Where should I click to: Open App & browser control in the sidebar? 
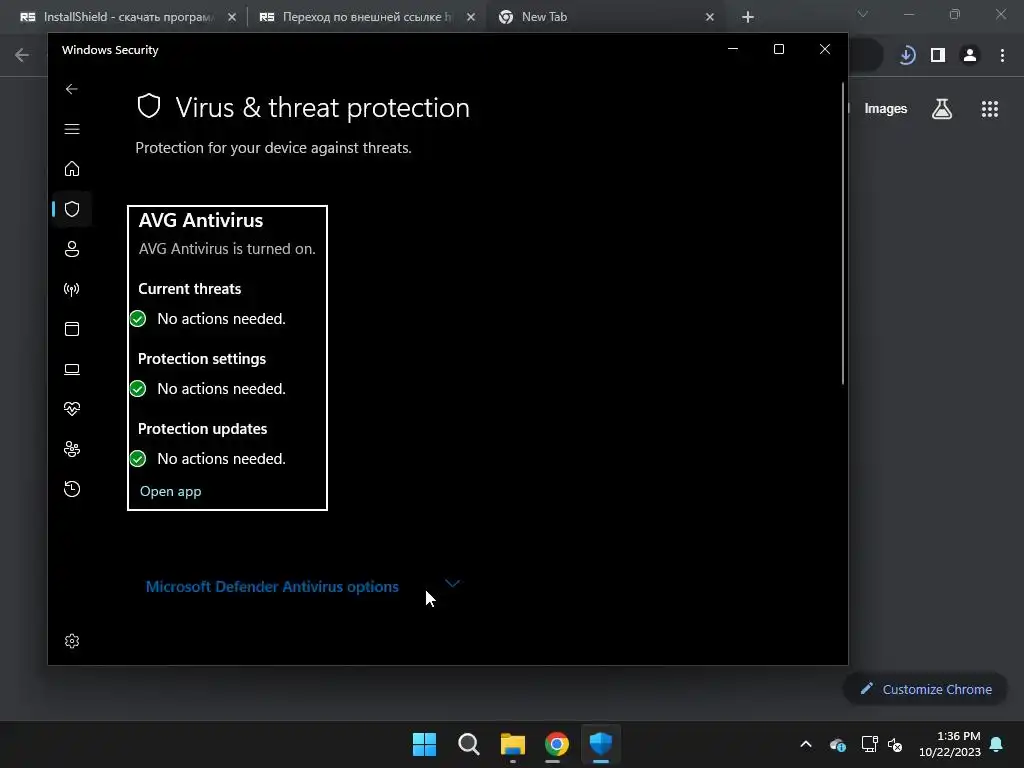click(x=72, y=329)
